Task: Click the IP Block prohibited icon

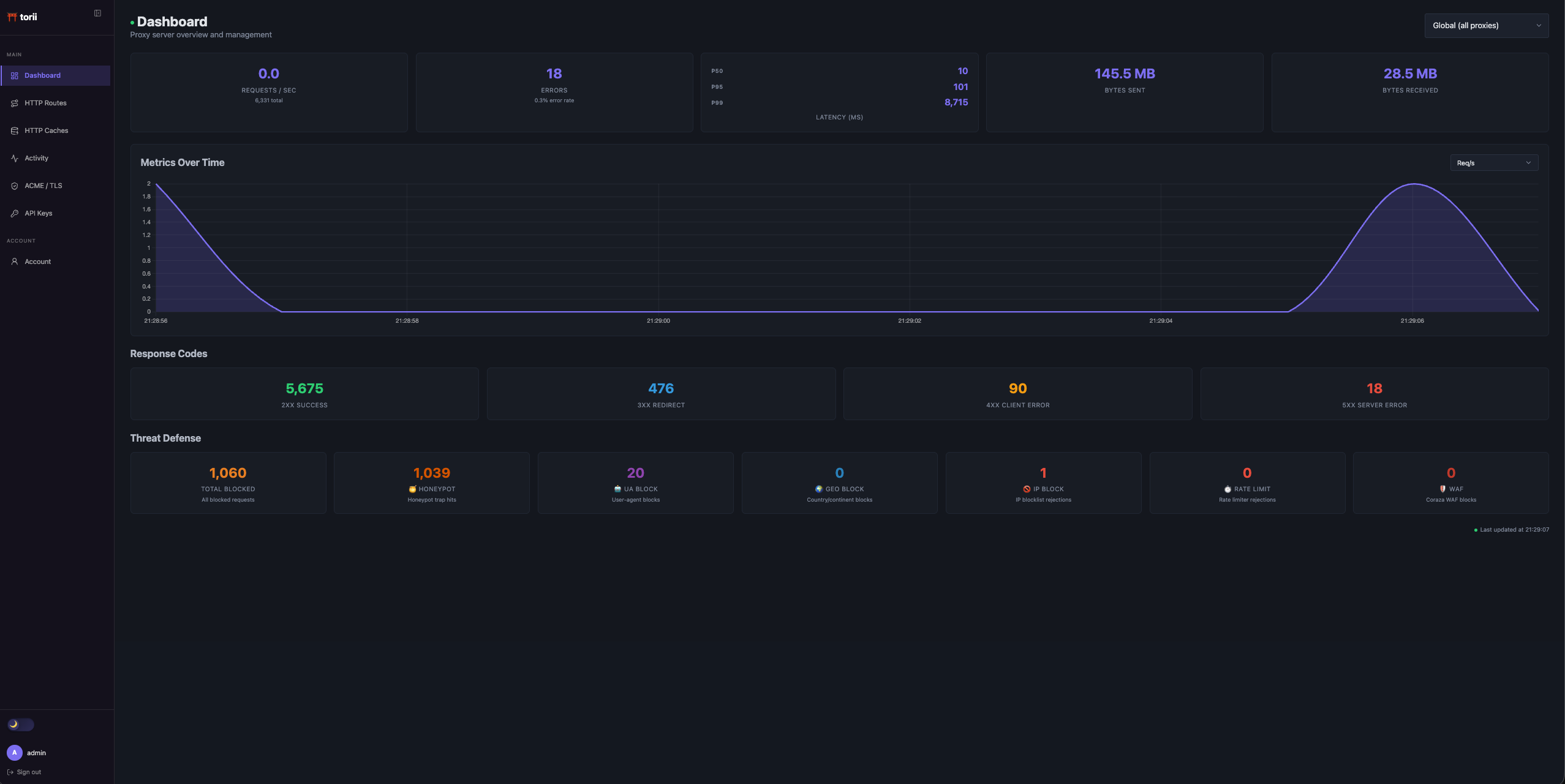Action: pos(1027,489)
